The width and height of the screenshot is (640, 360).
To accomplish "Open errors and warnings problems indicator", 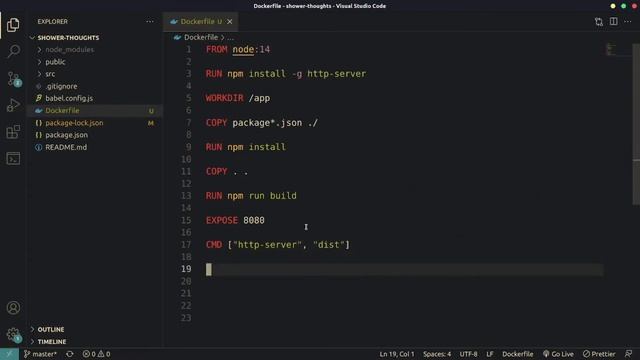I will coord(96,354).
